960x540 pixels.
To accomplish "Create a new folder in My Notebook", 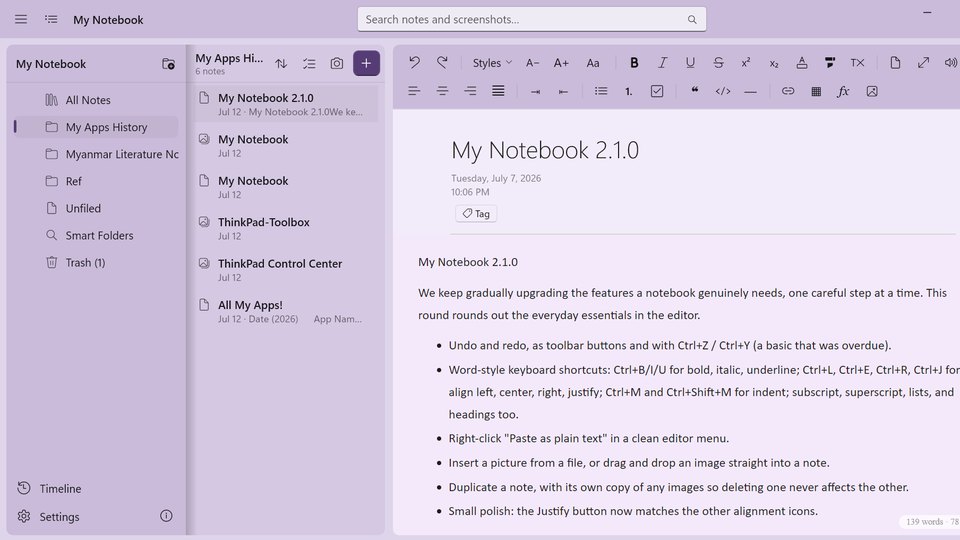I will [168, 64].
